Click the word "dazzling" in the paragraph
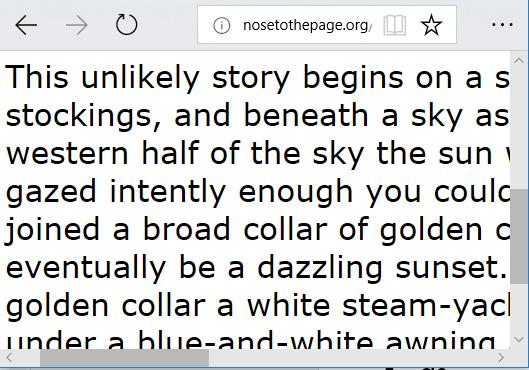Image resolution: width=529 pixels, height=370 pixels. click(320, 268)
